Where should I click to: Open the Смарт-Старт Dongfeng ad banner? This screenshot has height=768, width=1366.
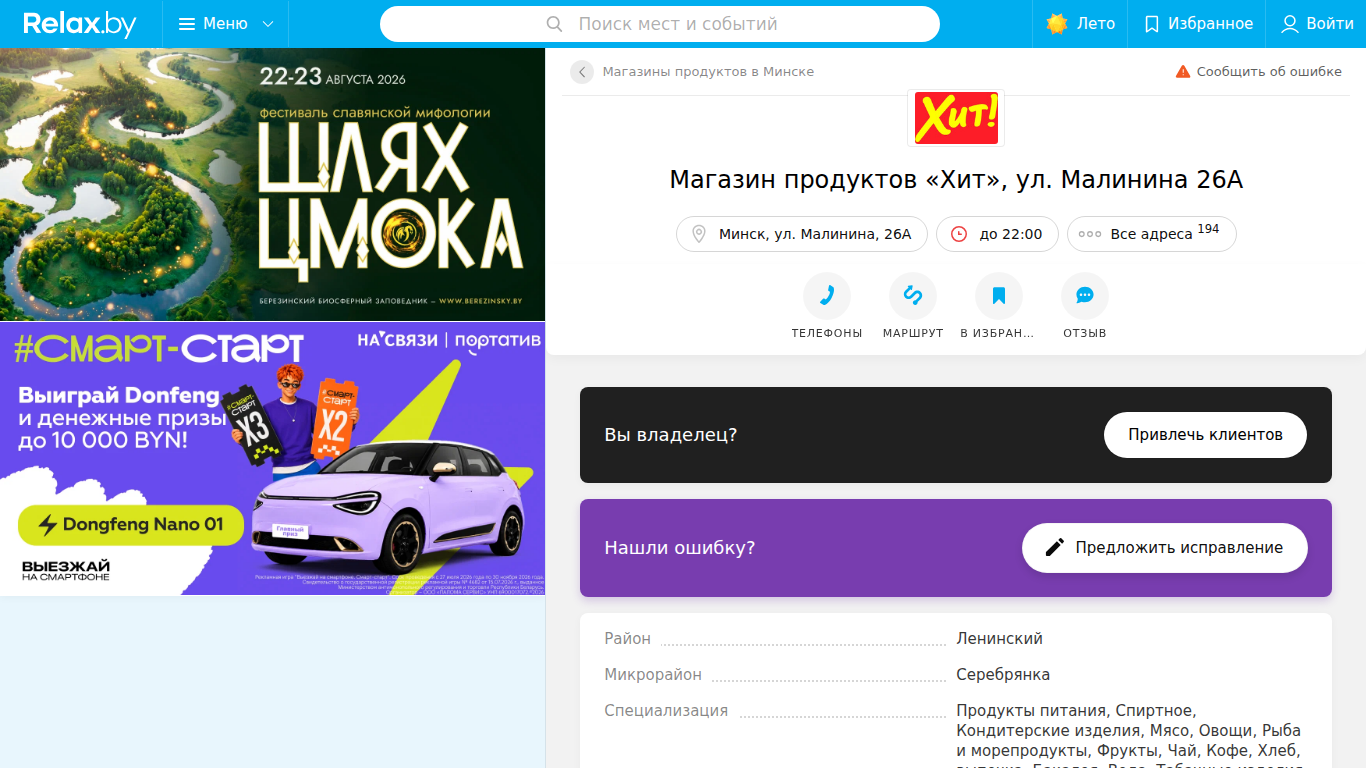(x=272, y=458)
